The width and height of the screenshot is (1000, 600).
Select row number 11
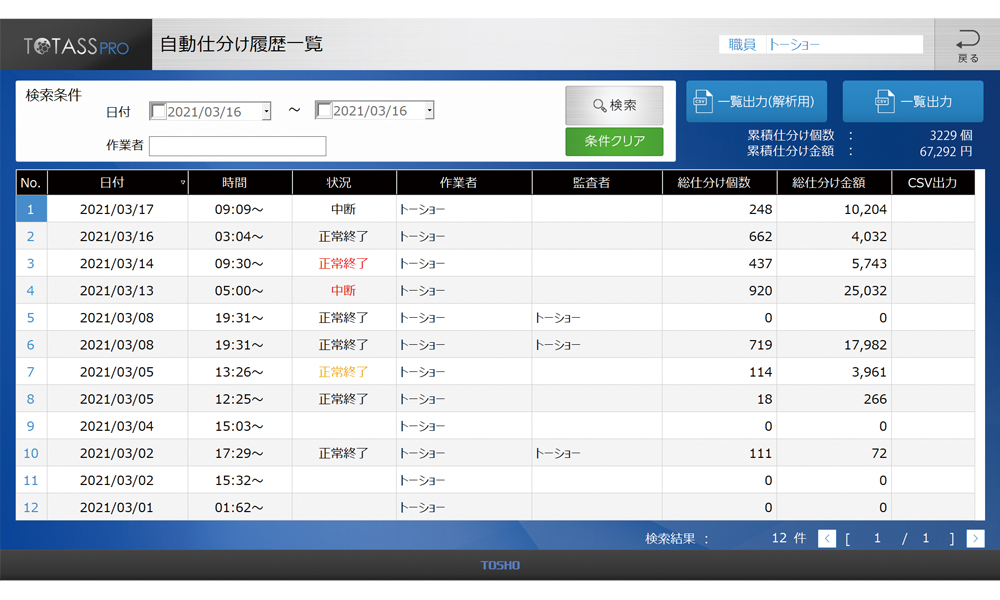click(31, 480)
